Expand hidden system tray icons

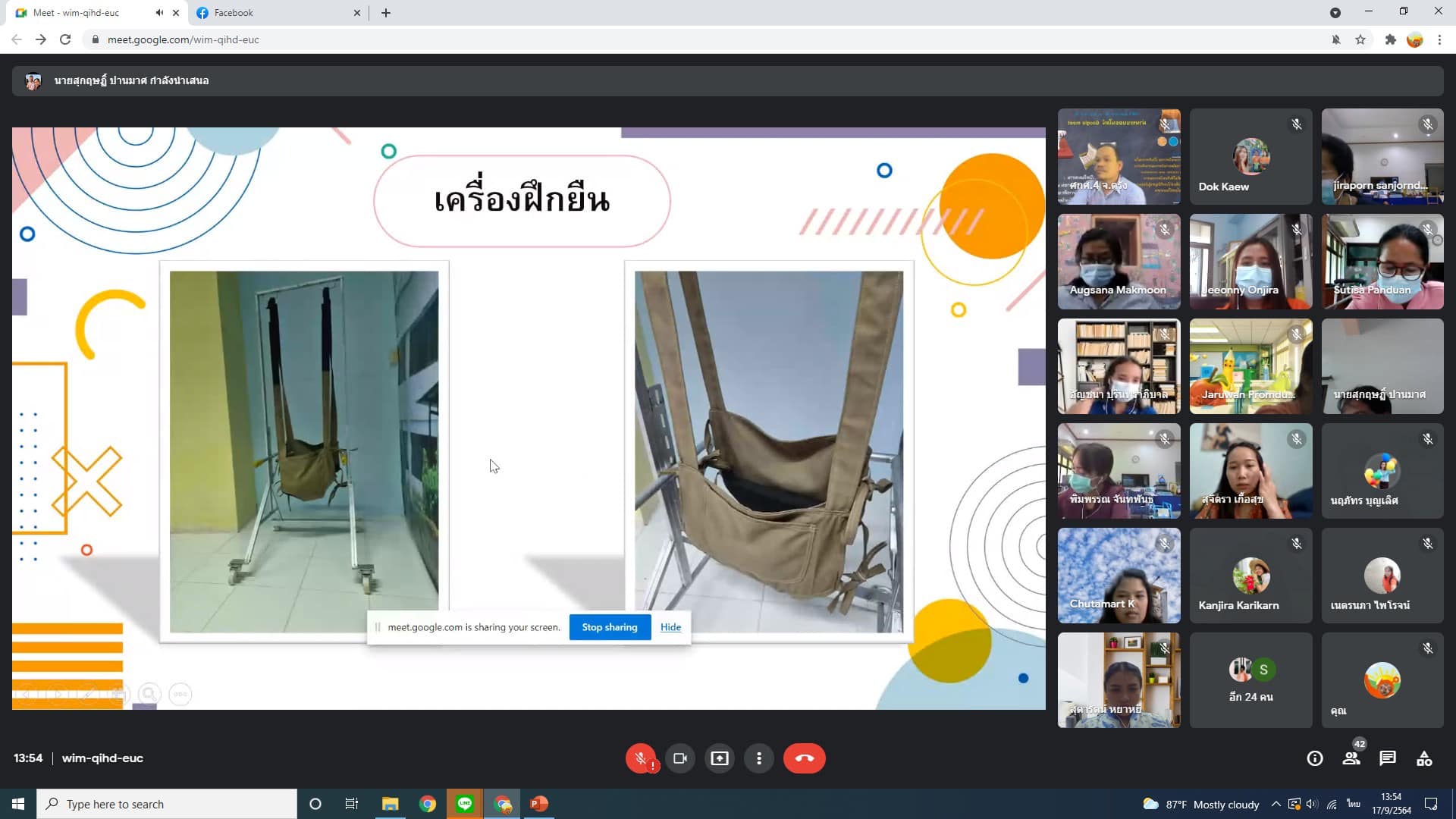click(x=1276, y=804)
